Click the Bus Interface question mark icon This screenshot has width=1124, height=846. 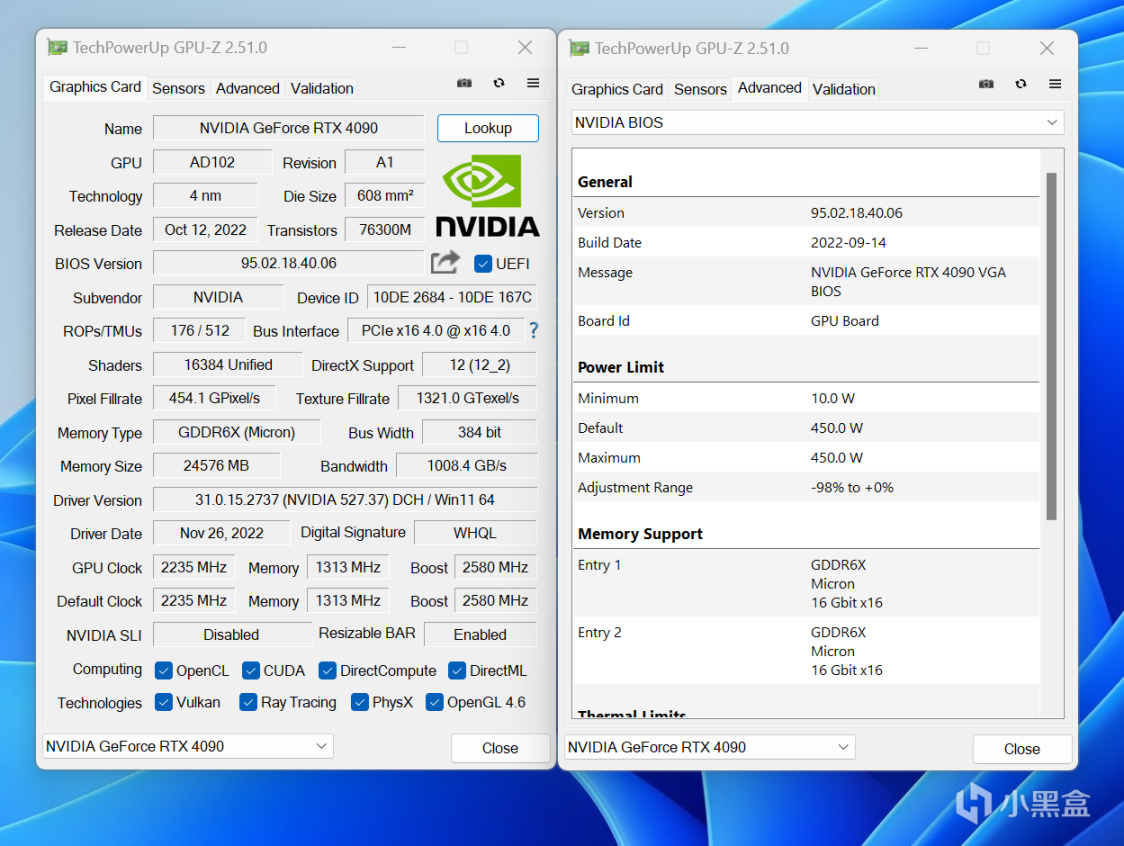533,330
